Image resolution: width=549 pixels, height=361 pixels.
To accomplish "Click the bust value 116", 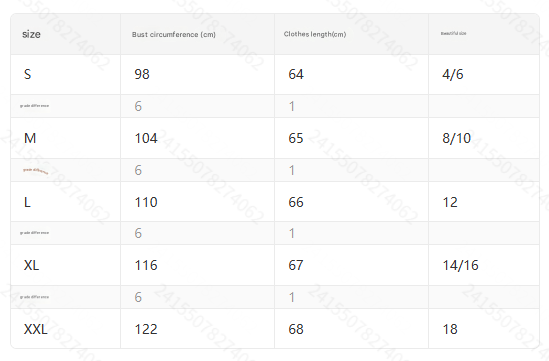I will click(146, 265).
